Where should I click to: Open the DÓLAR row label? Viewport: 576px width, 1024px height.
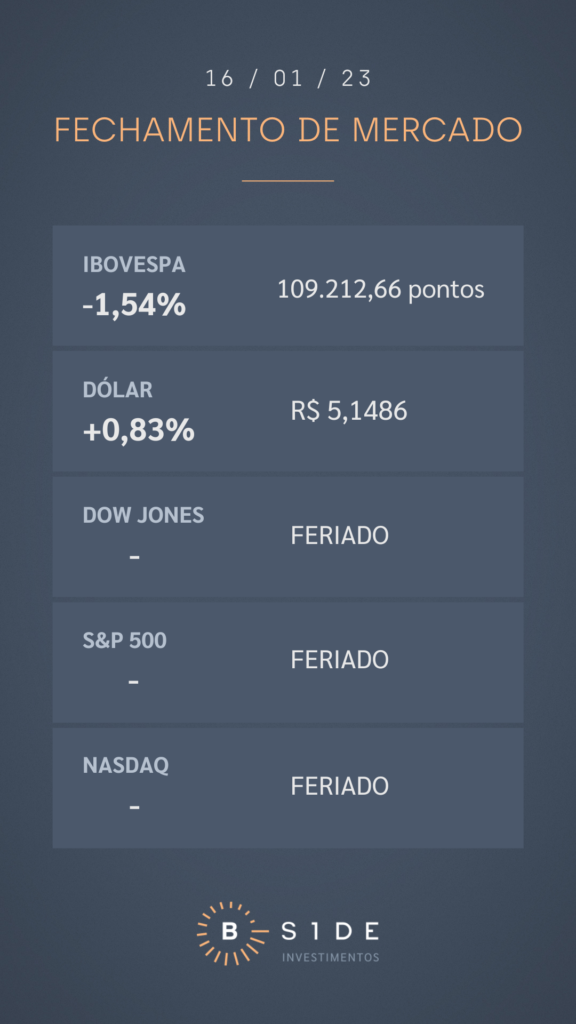(x=118, y=390)
